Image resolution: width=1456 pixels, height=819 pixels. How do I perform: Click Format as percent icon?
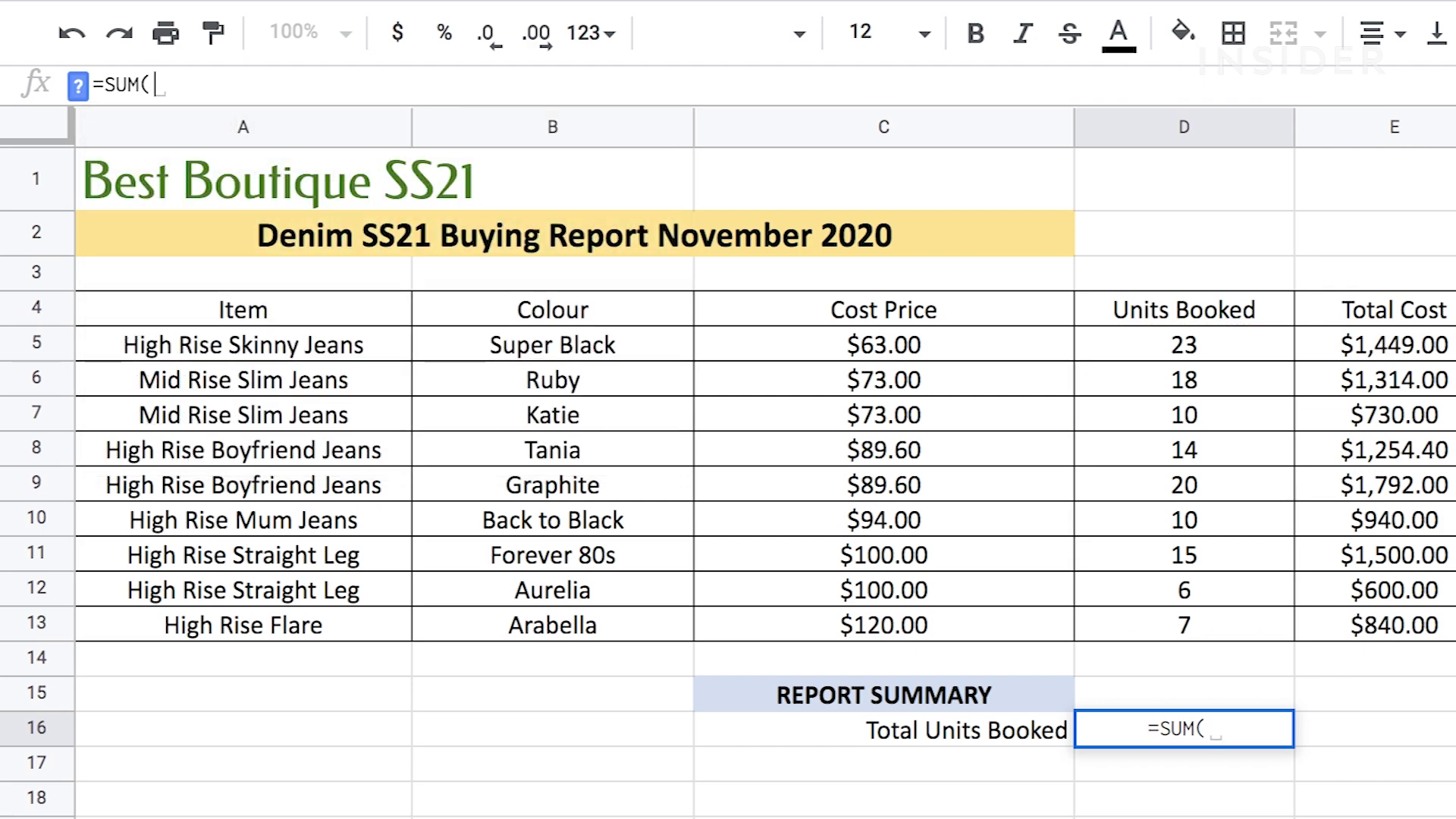click(444, 33)
